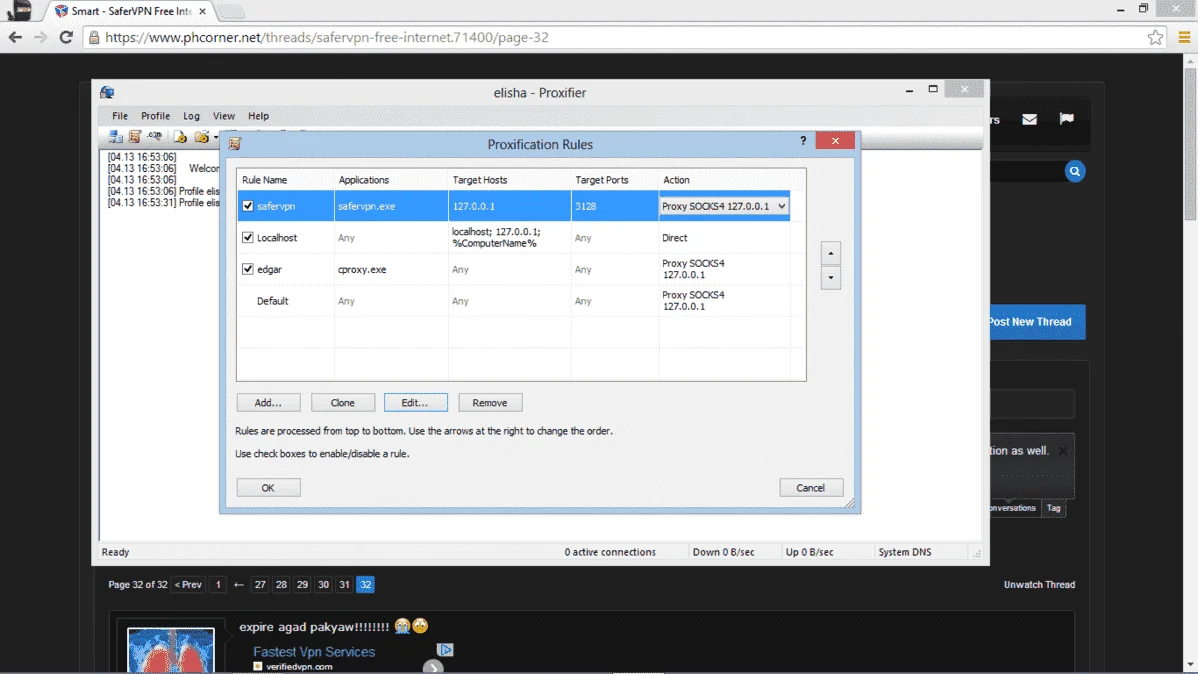Click the Post New Thread button

click(x=1038, y=322)
